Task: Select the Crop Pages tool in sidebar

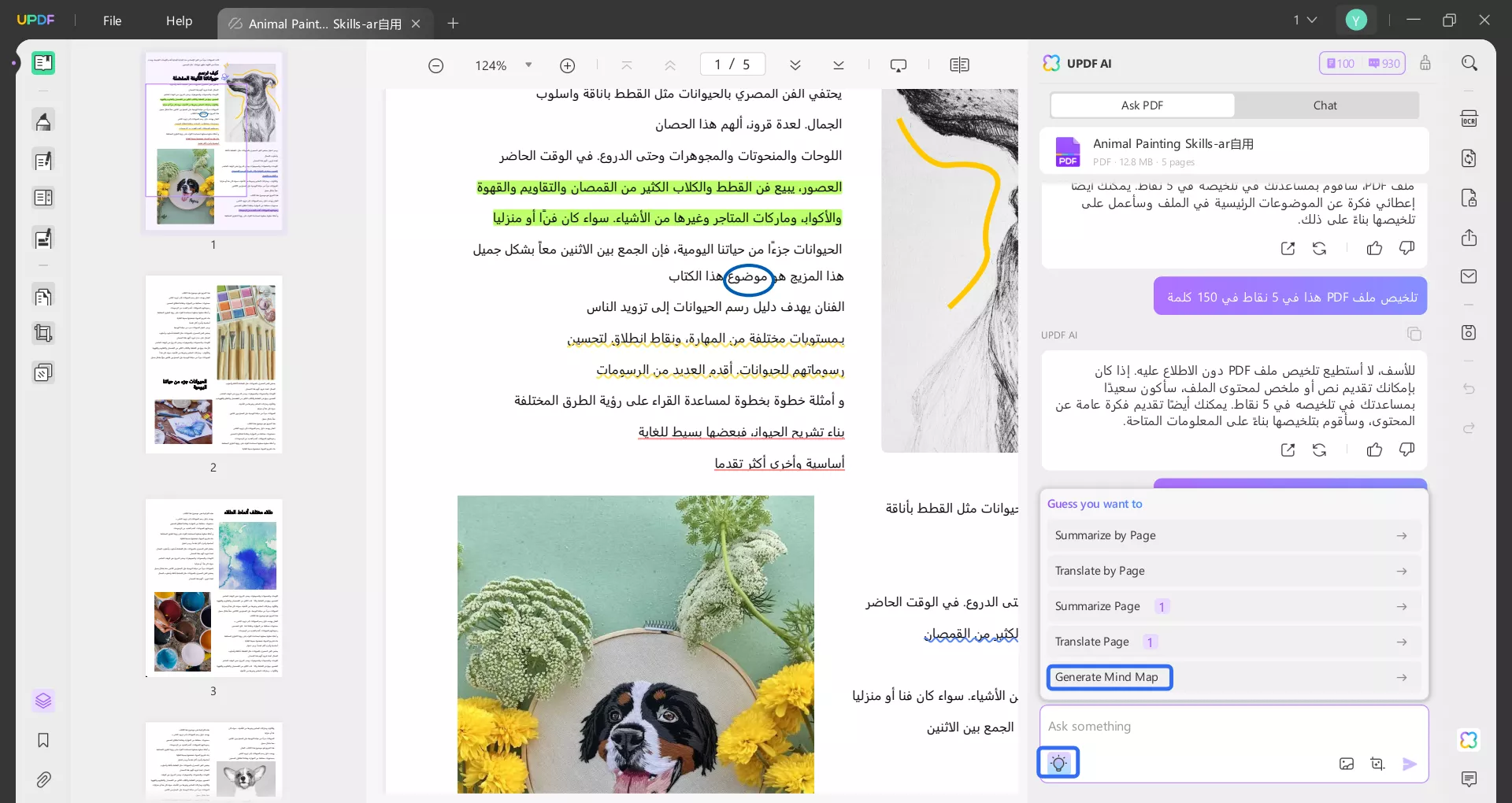Action: click(x=43, y=334)
